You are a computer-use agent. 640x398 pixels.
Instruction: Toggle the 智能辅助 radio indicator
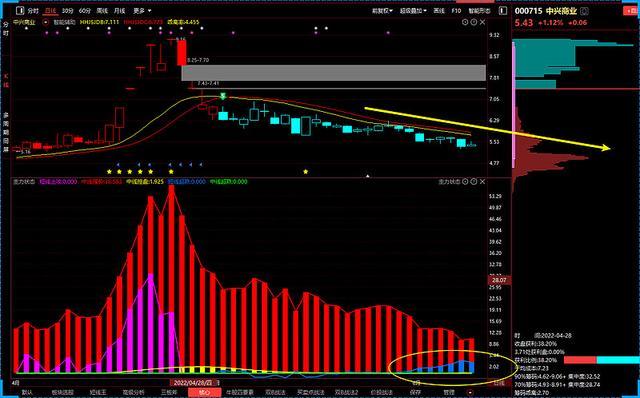point(45,22)
